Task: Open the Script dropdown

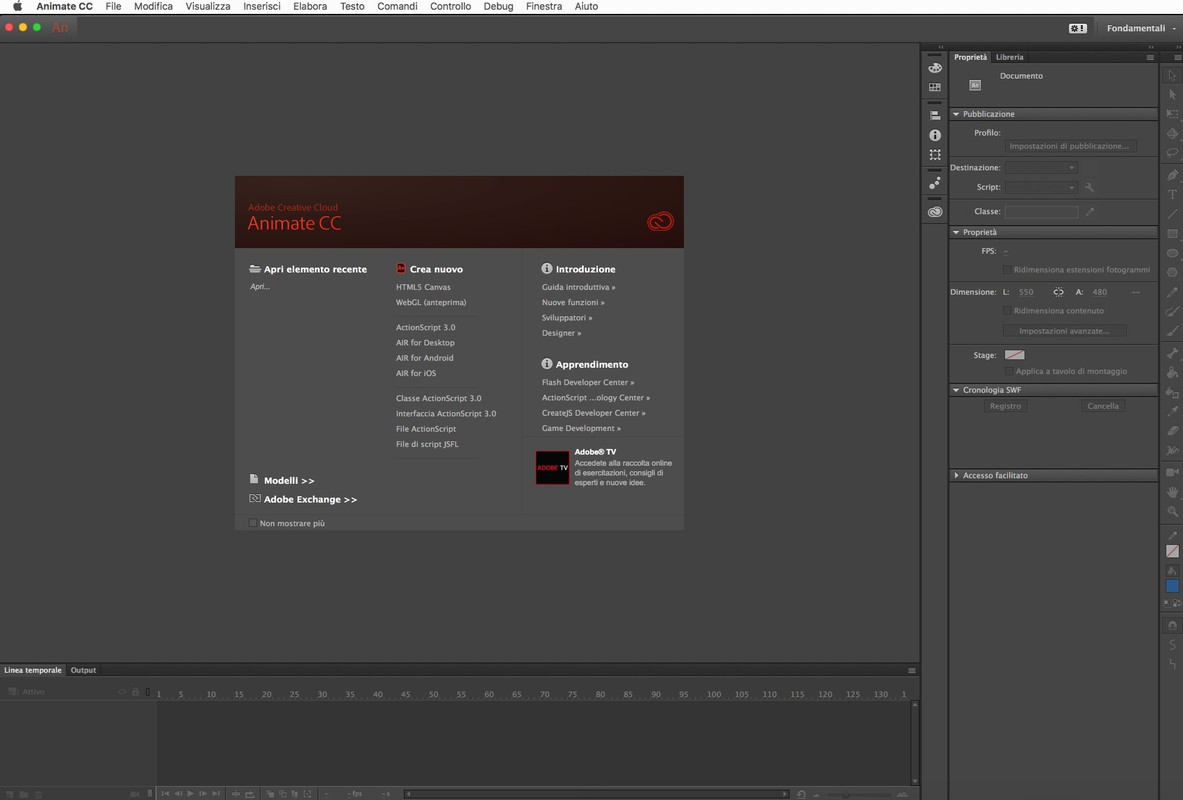Action: 1041,187
